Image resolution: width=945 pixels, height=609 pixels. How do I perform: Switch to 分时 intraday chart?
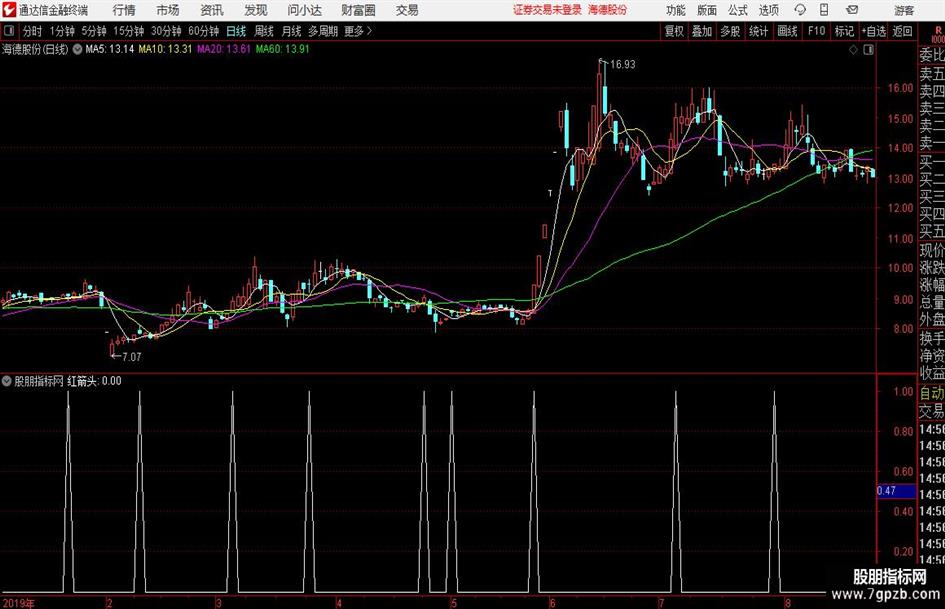point(32,31)
